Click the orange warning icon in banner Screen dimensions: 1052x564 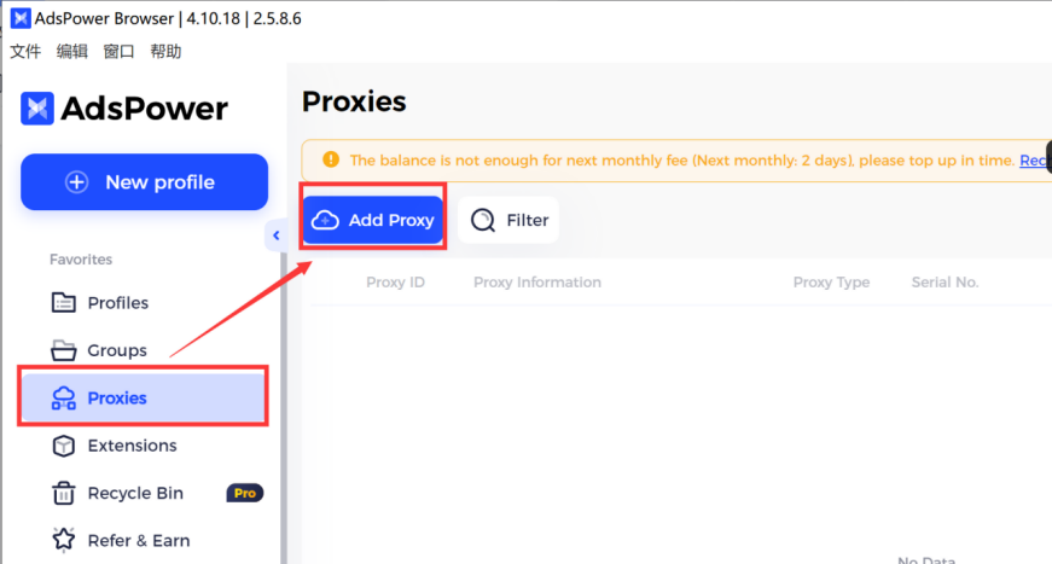[x=331, y=160]
